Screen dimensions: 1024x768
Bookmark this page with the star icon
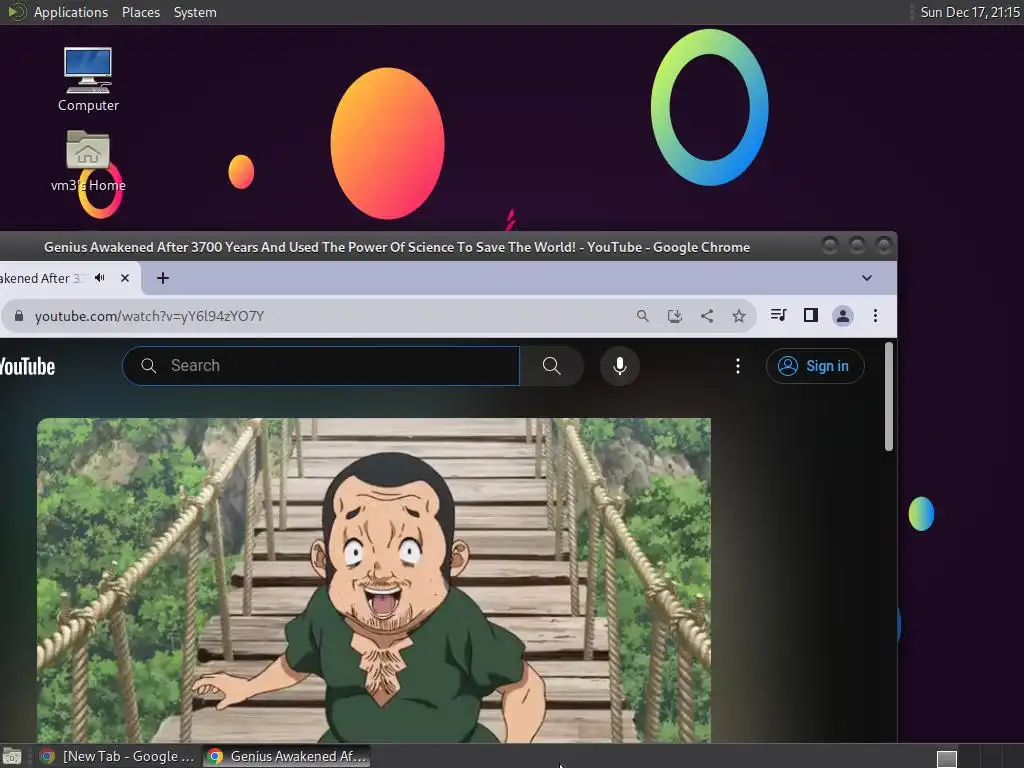click(x=739, y=316)
